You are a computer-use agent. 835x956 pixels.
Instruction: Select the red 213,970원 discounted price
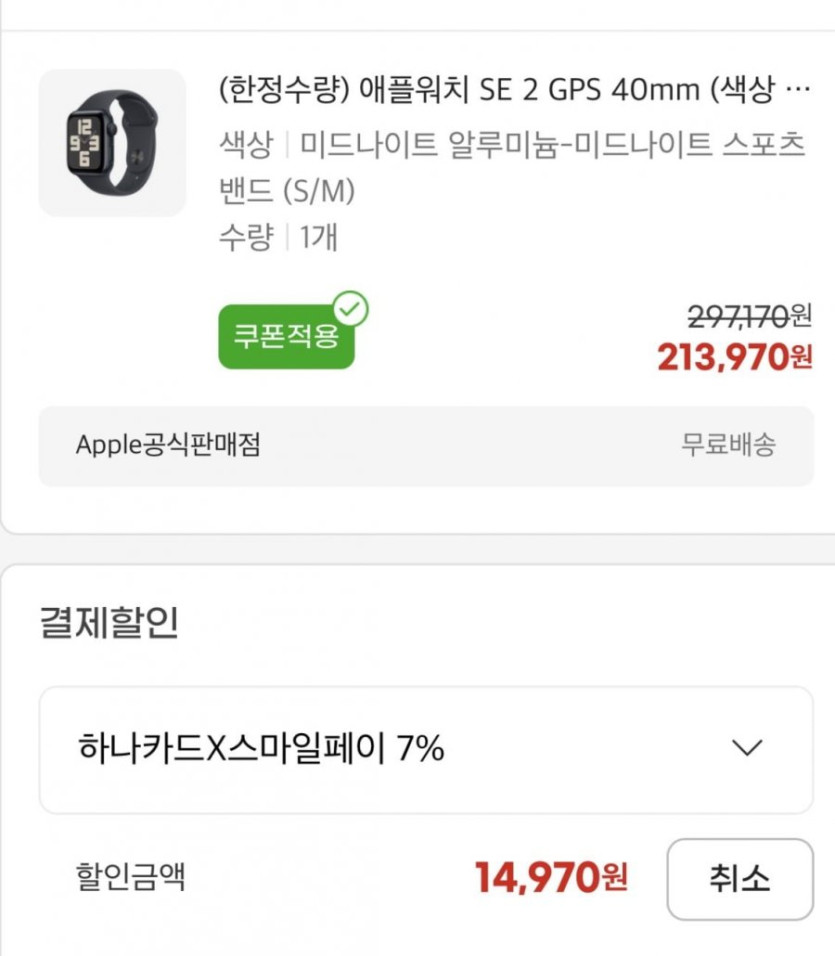tap(734, 357)
